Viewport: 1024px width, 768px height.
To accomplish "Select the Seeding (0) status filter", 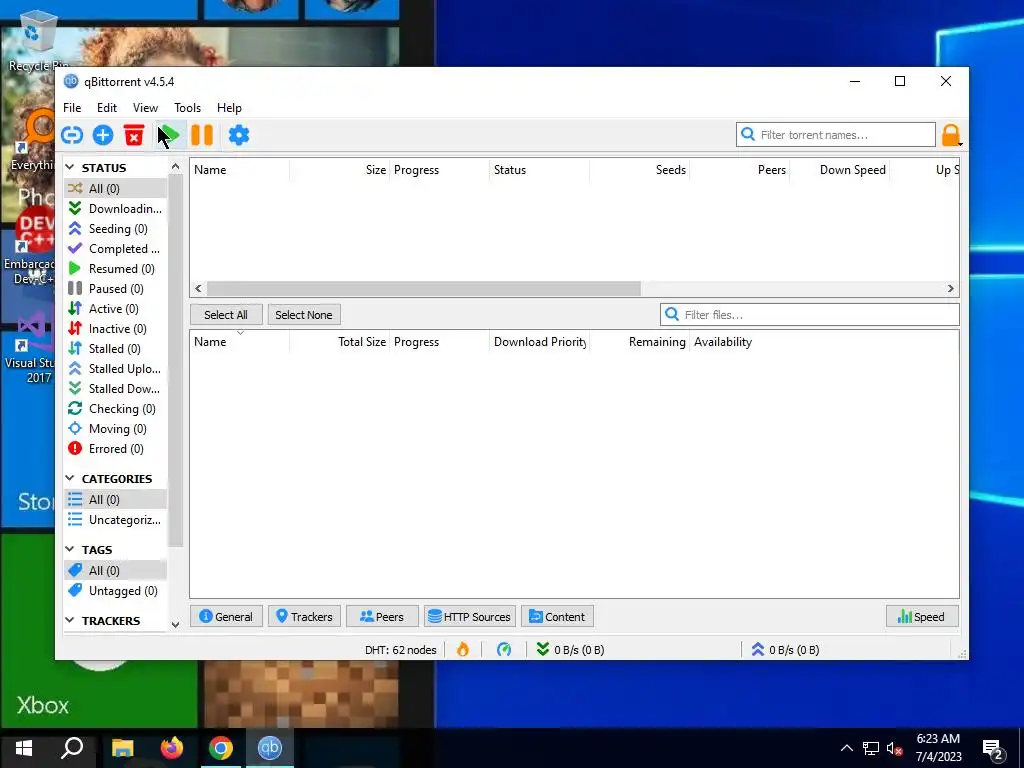I will pyautogui.click(x=116, y=229).
